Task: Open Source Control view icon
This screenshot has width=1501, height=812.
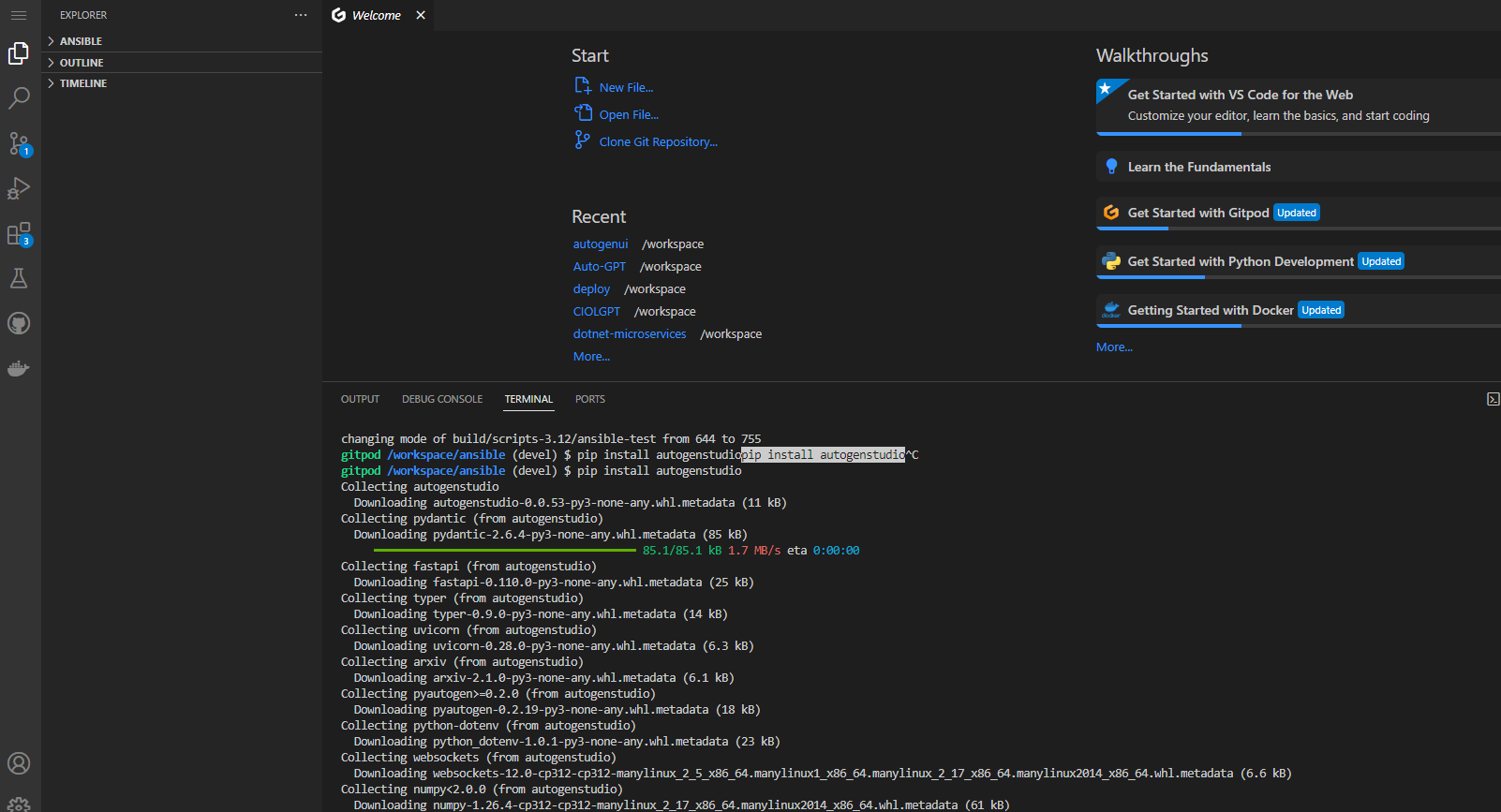Action: pyautogui.click(x=19, y=143)
